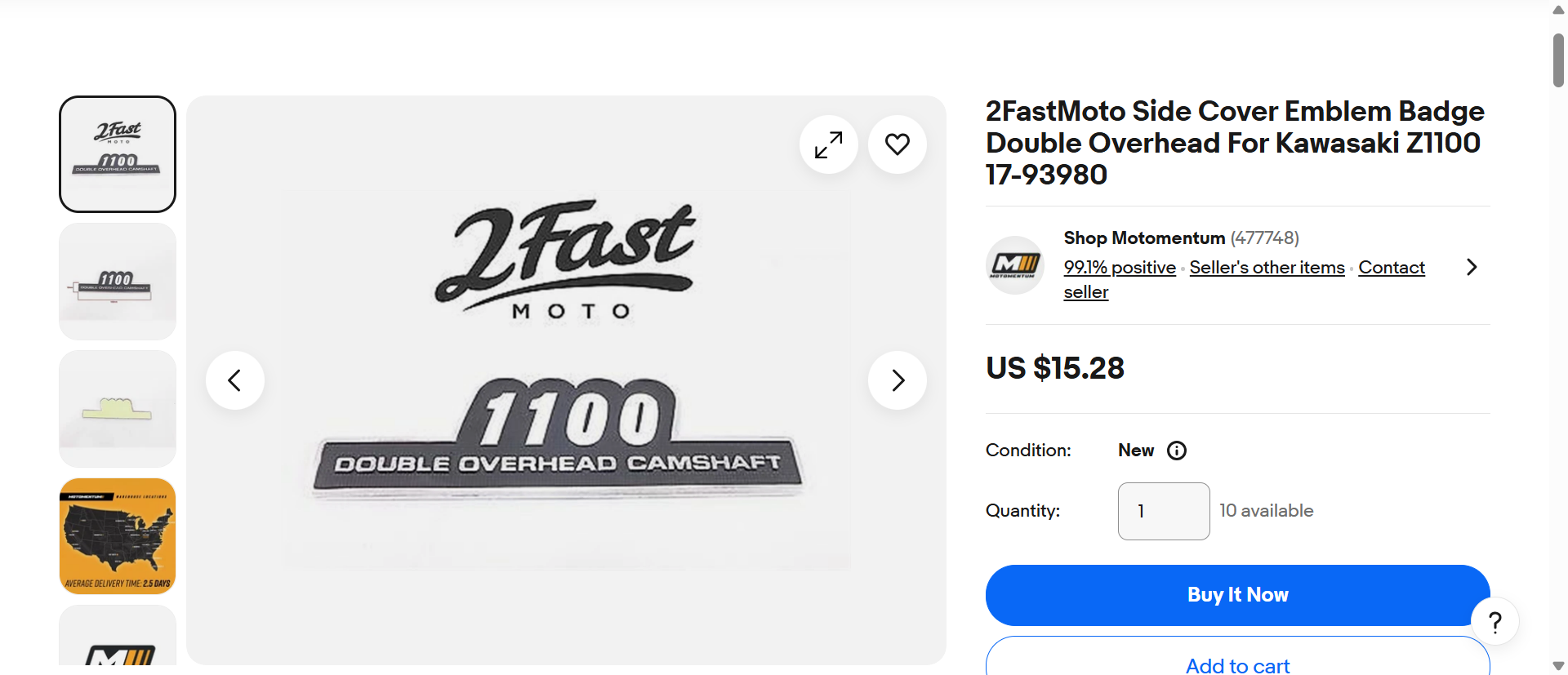This screenshot has width=1568, height=675.
Task: Open the help question mark button
Action: (1494, 623)
